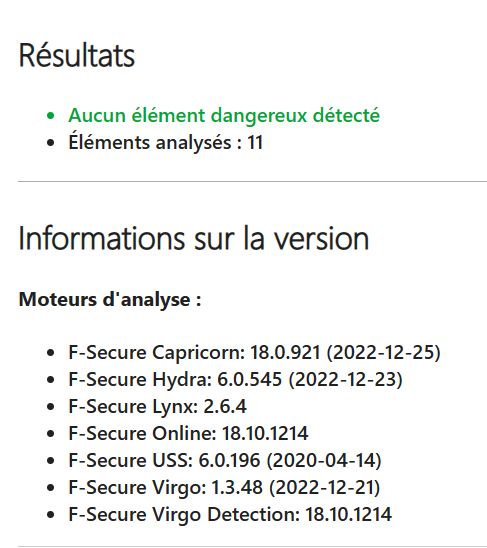The image size is (487, 548).
Task: Select the F-Secure Virgo 1.3.48 line
Action: (x=224, y=488)
